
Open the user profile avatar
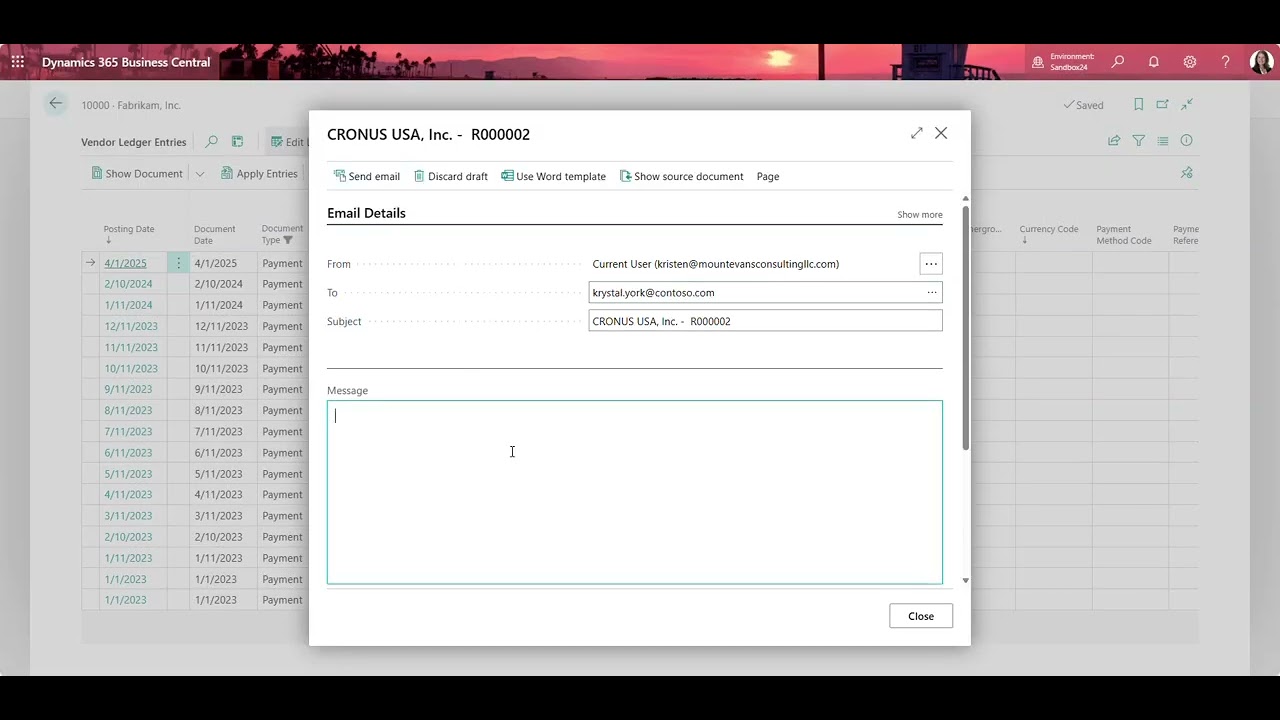(x=1261, y=62)
